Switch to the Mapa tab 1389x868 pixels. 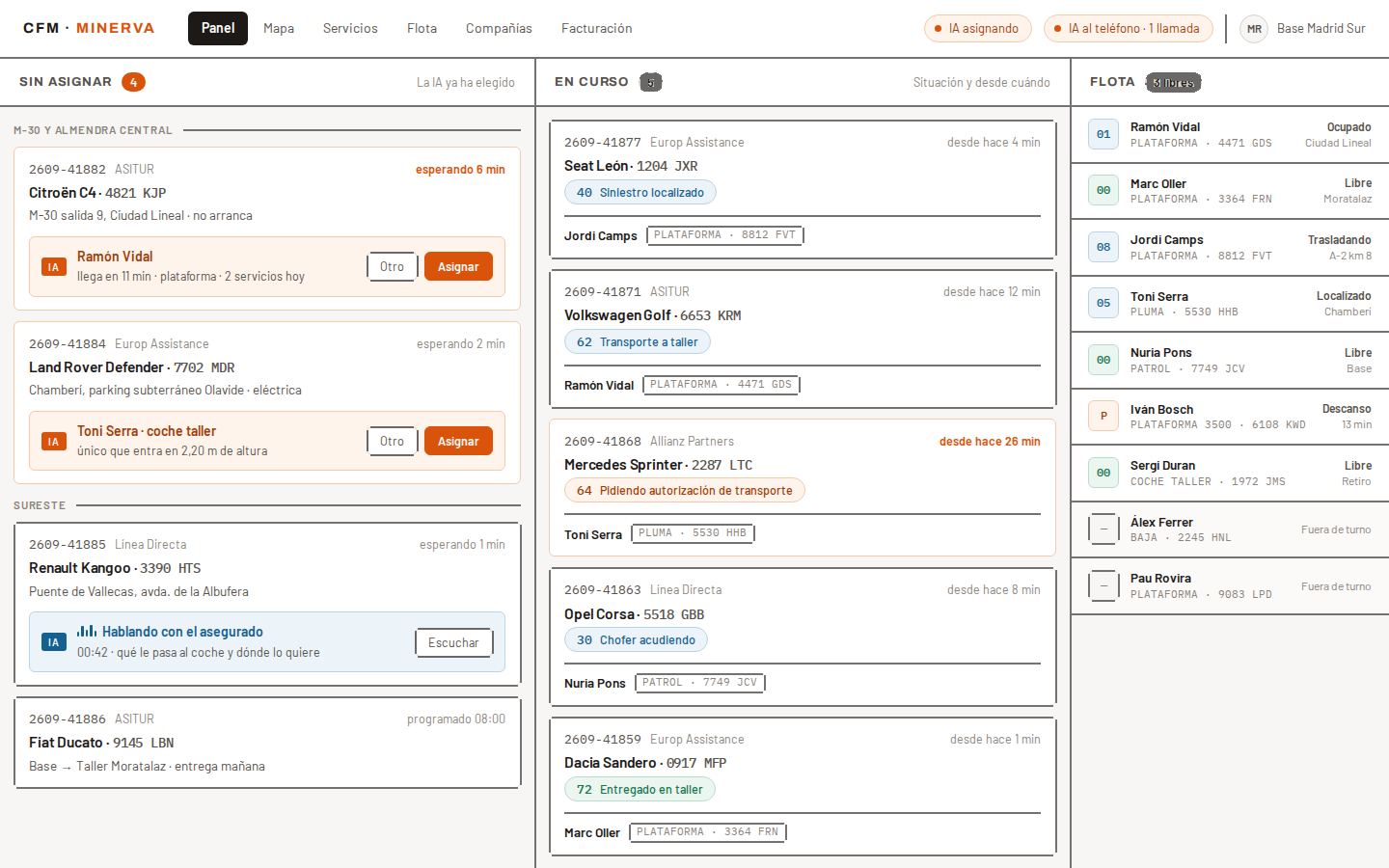(279, 28)
